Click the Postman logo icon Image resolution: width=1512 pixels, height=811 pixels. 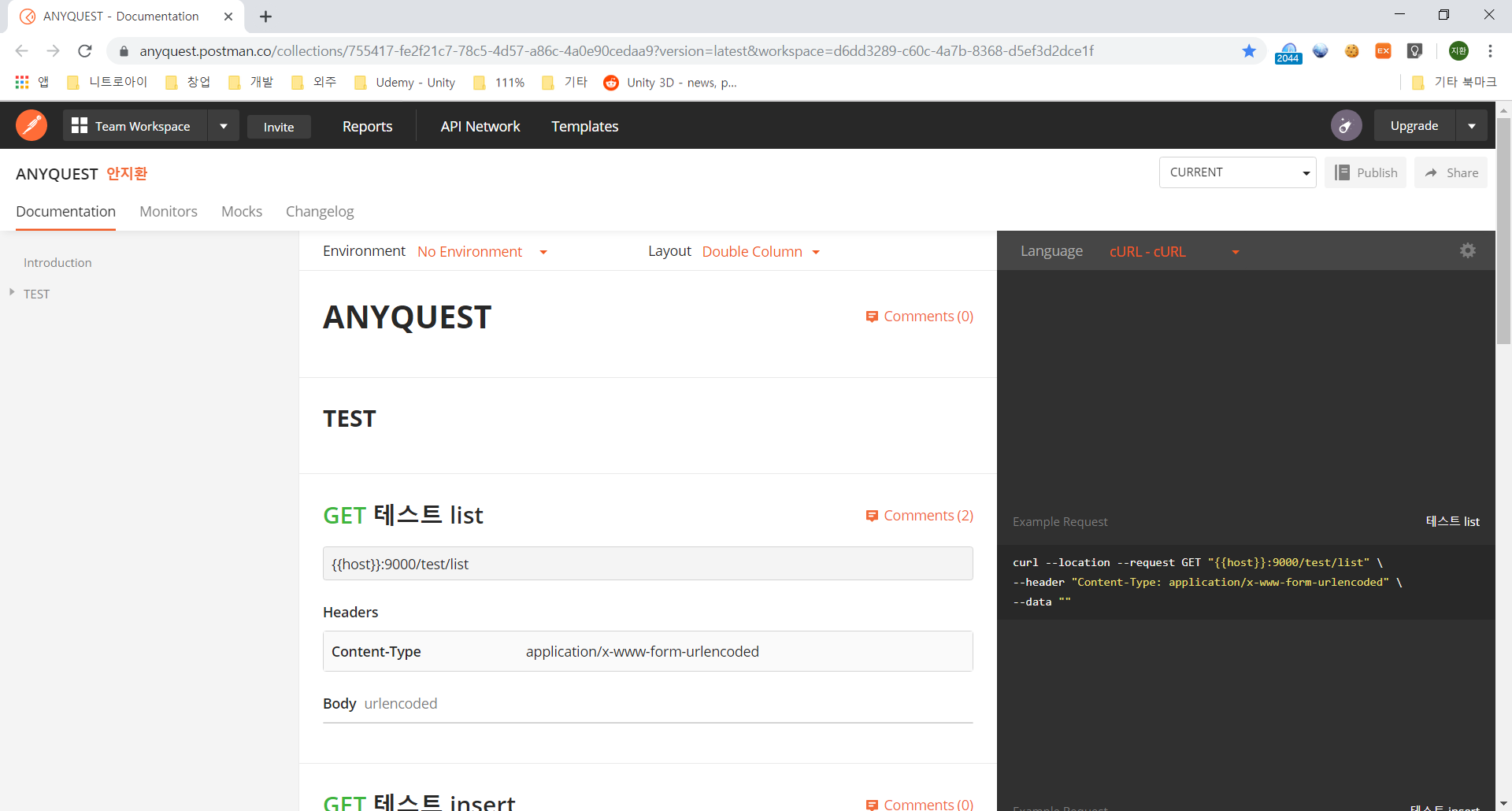coord(31,125)
